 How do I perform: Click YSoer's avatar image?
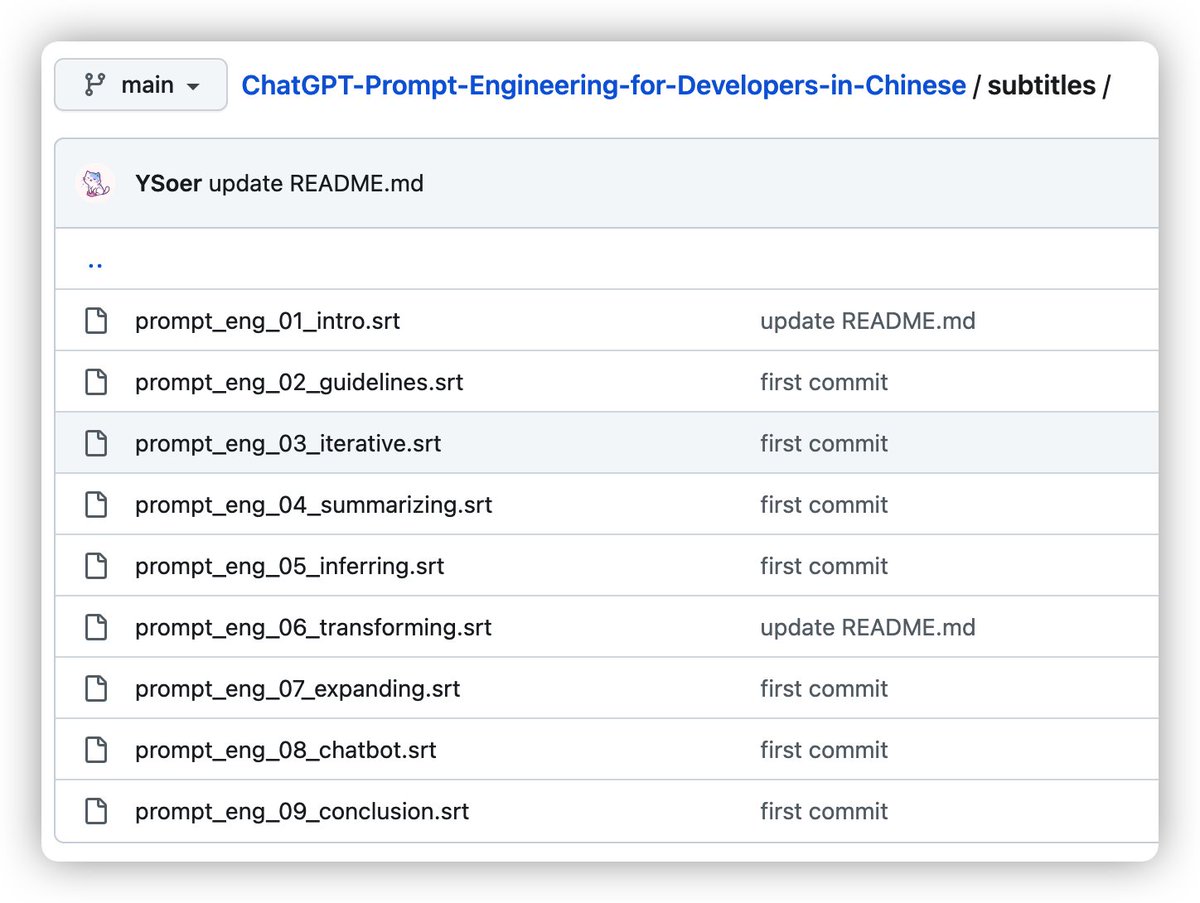[x=95, y=183]
